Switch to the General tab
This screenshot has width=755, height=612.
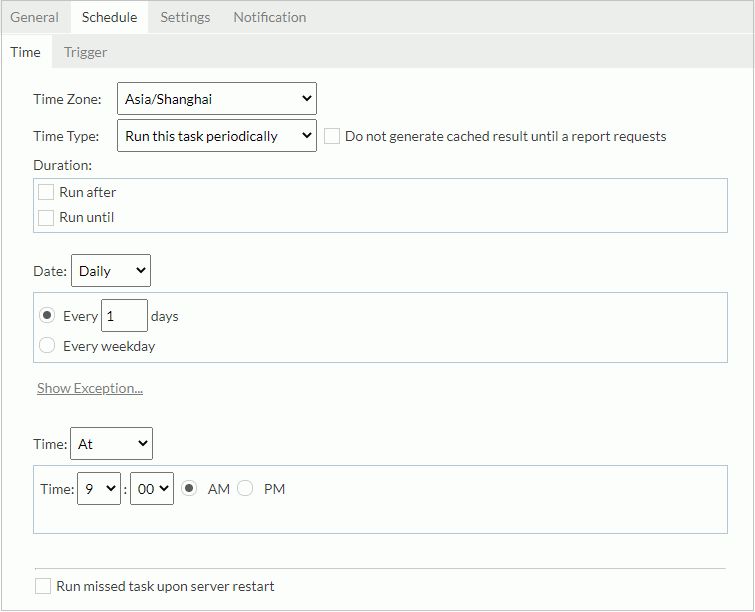(x=34, y=17)
